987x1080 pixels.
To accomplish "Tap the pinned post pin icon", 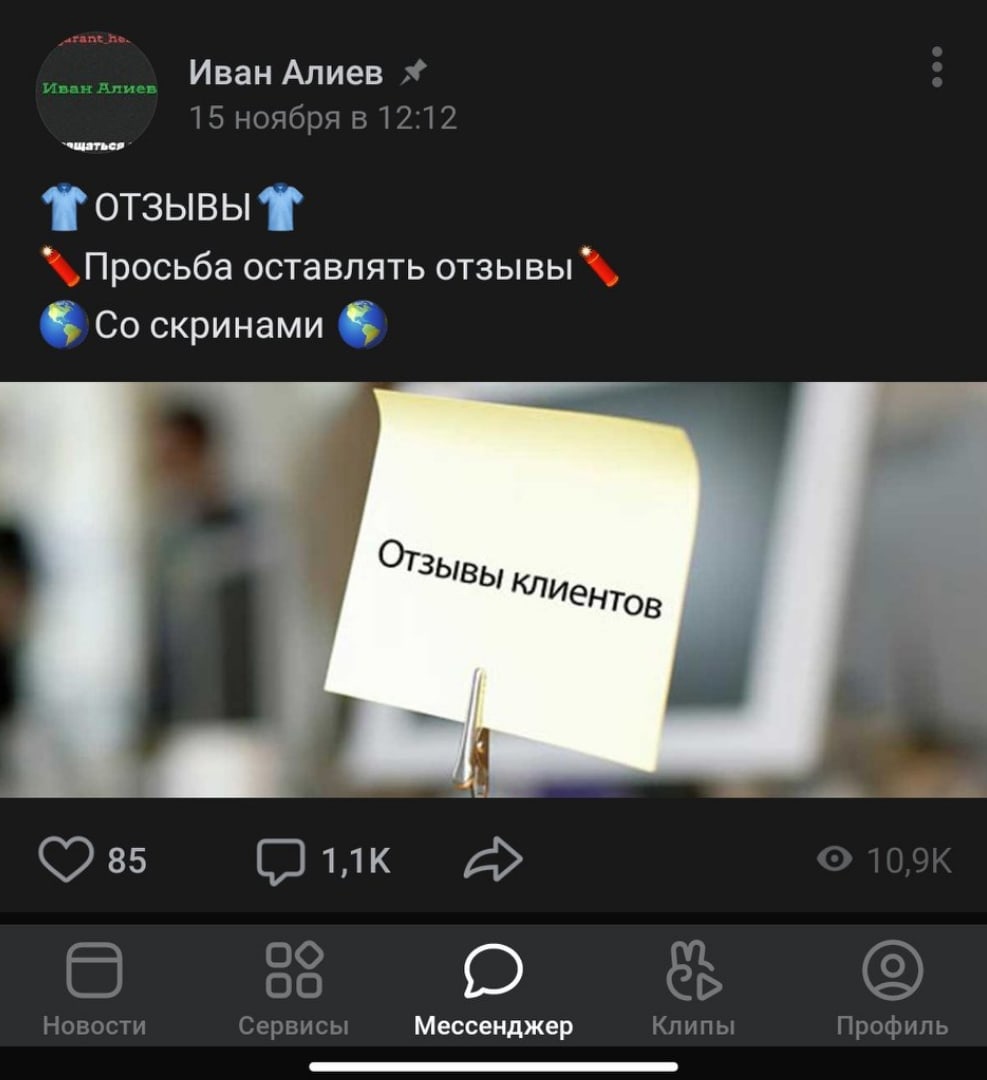I will 414,72.
